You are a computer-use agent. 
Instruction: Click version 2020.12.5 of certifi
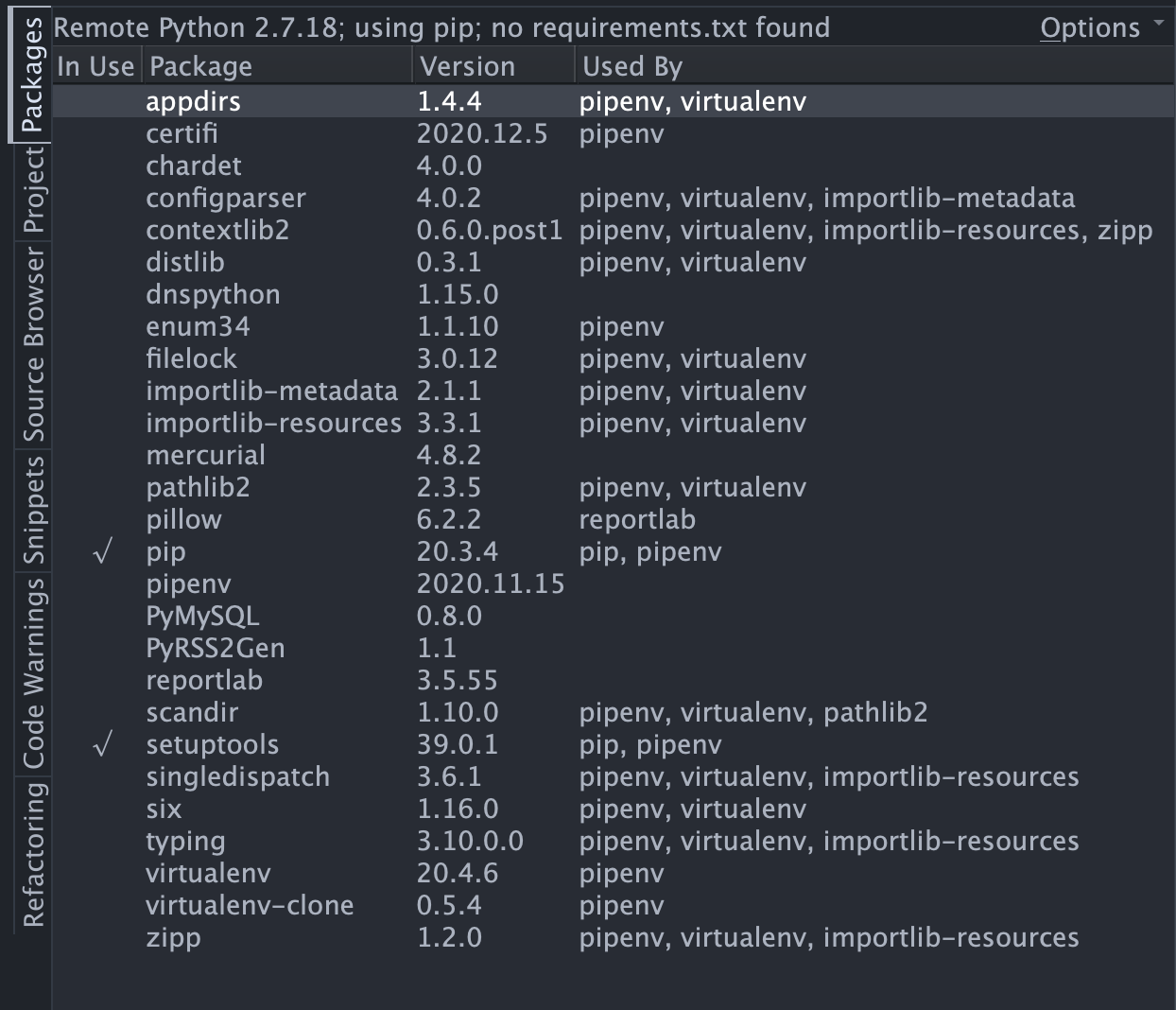pyautogui.click(x=482, y=133)
